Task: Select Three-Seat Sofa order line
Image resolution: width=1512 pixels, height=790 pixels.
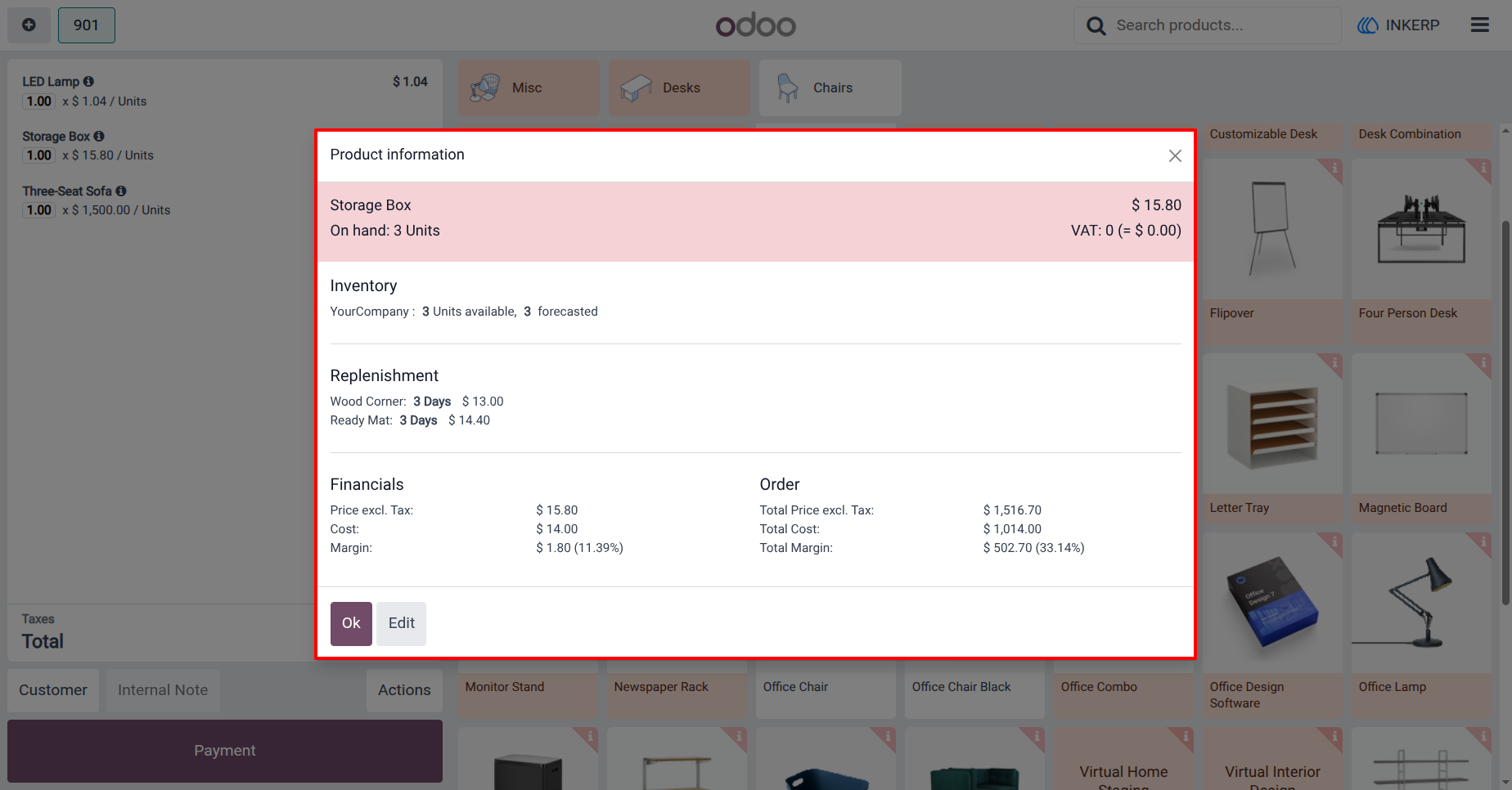Action: [x=161, y=200]
